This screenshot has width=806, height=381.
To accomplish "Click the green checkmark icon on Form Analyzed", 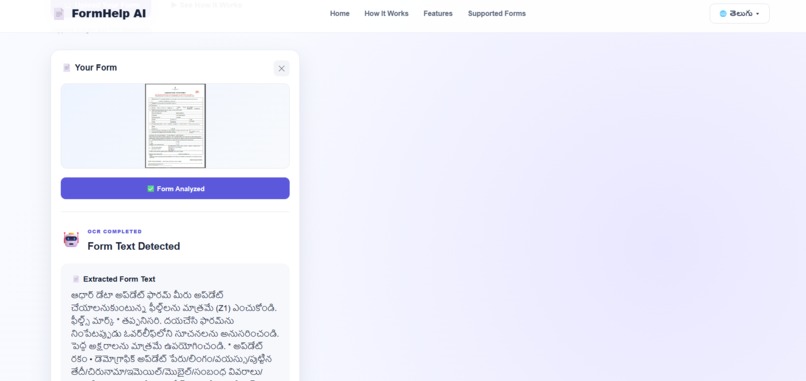I will (151, 189).
